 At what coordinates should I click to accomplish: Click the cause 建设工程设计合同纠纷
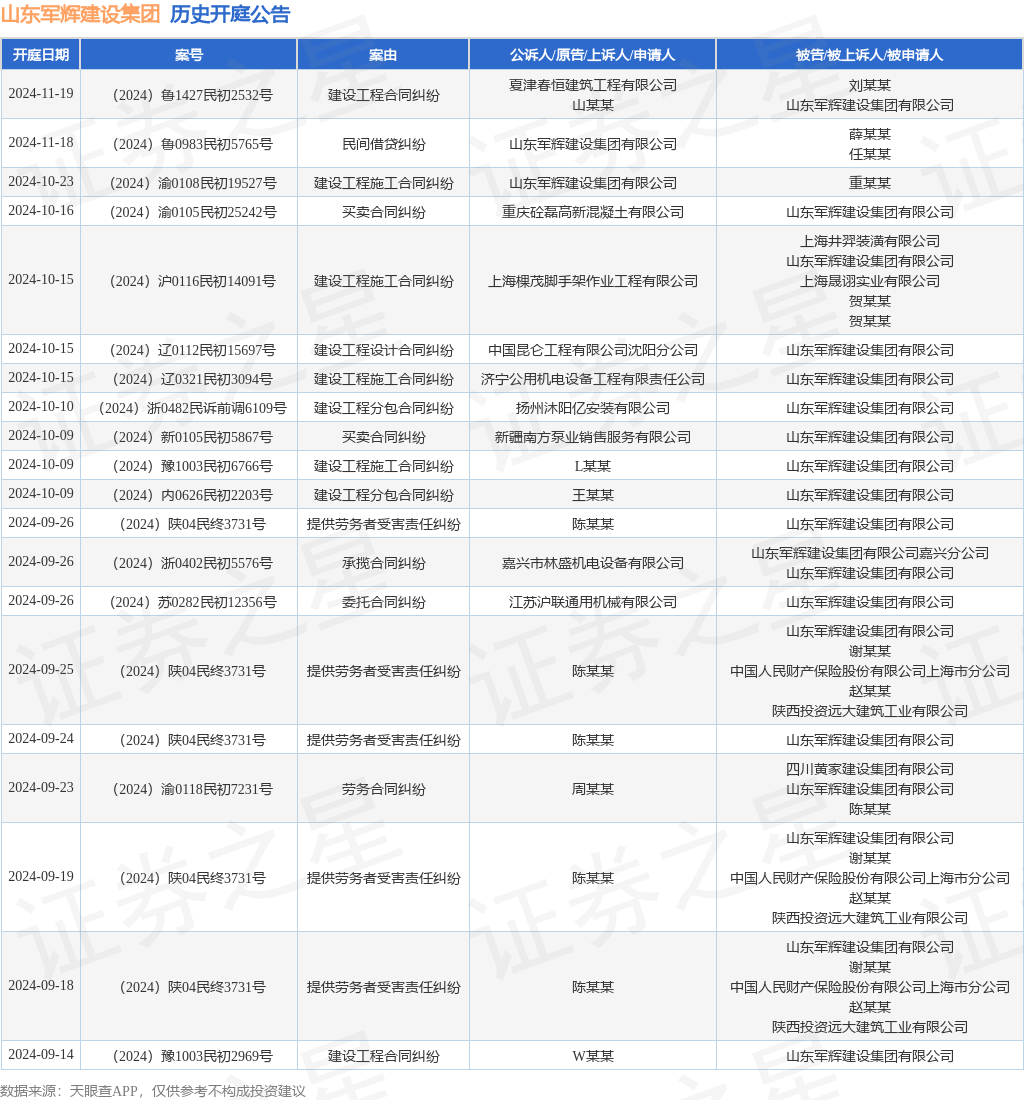384,350
